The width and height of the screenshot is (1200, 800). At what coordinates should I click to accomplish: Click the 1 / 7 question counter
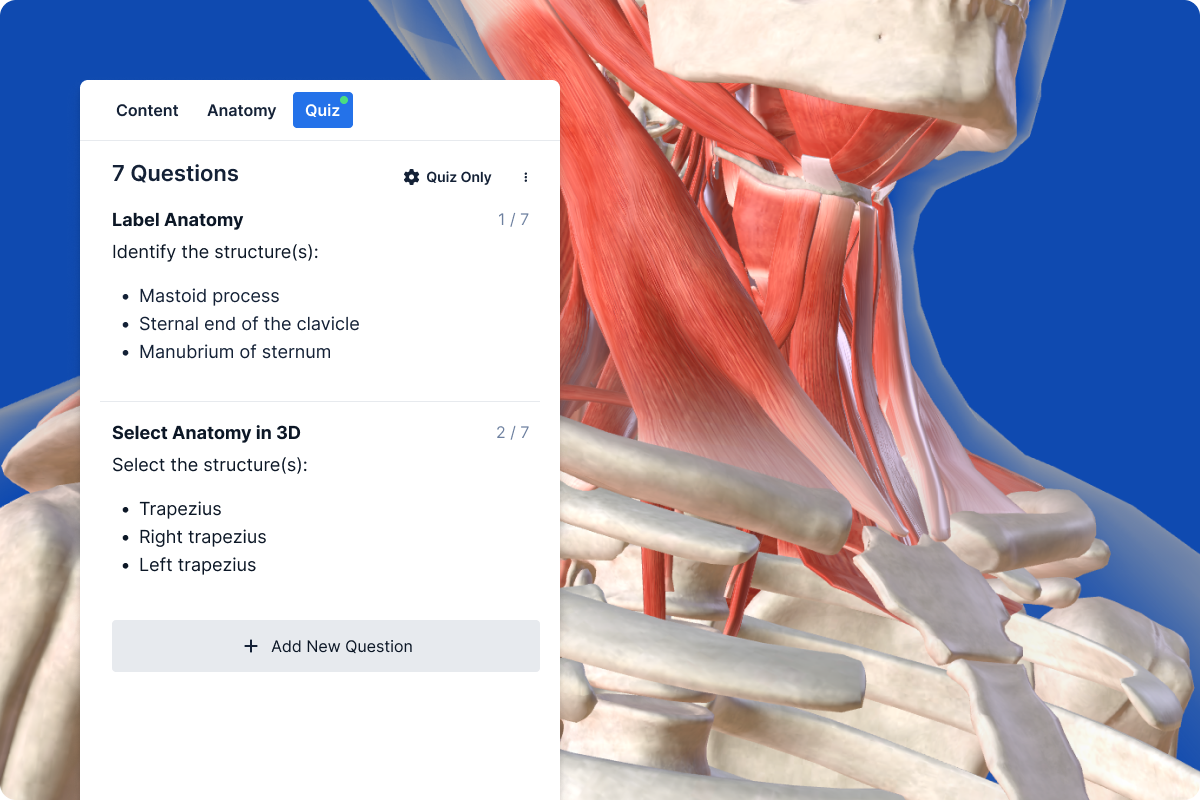point(513,220)
